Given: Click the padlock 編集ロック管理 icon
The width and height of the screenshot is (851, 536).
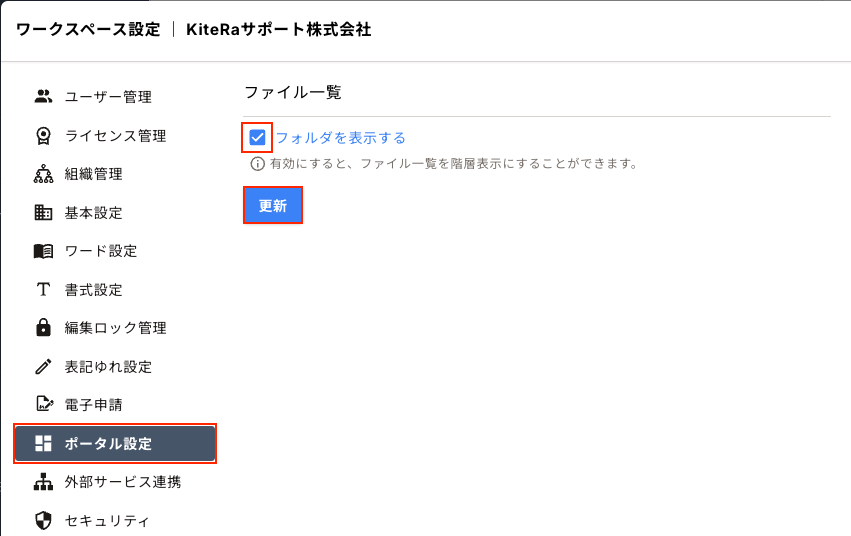Looking at the screenshot, I should (x=43, y=328).
